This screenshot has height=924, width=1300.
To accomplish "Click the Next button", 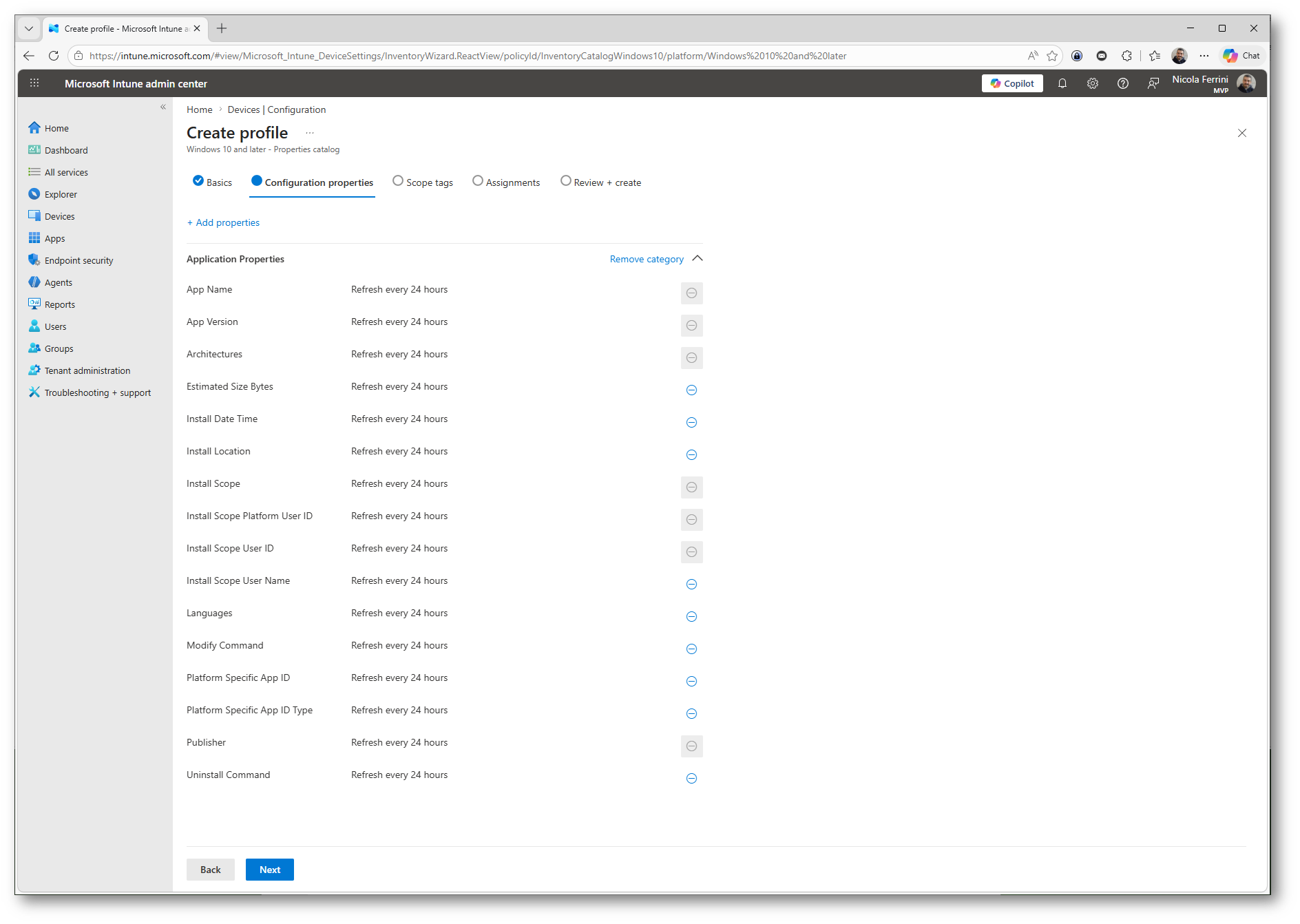I will coord(270,870).
